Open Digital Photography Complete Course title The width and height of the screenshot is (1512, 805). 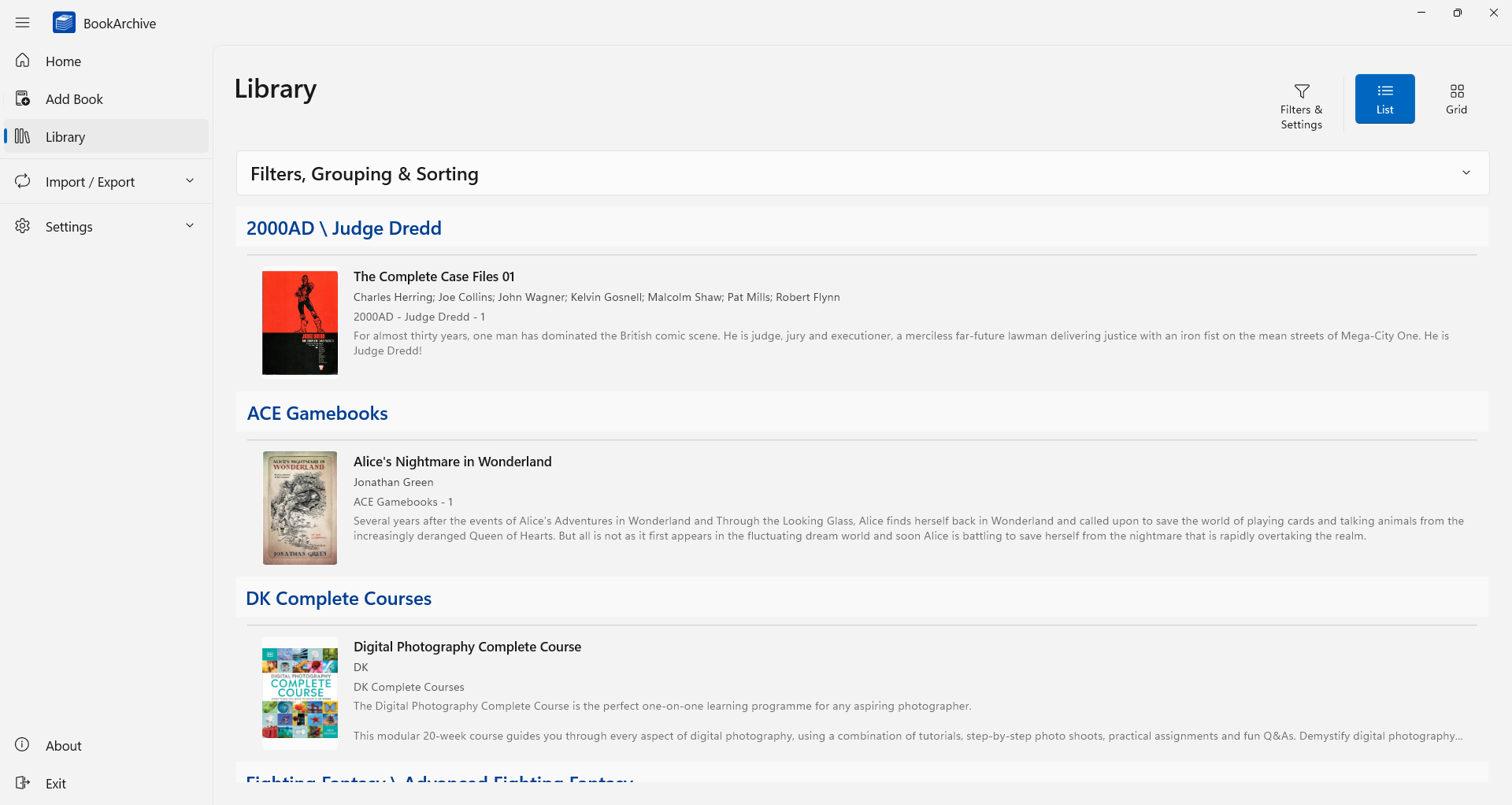coord(467,647)
